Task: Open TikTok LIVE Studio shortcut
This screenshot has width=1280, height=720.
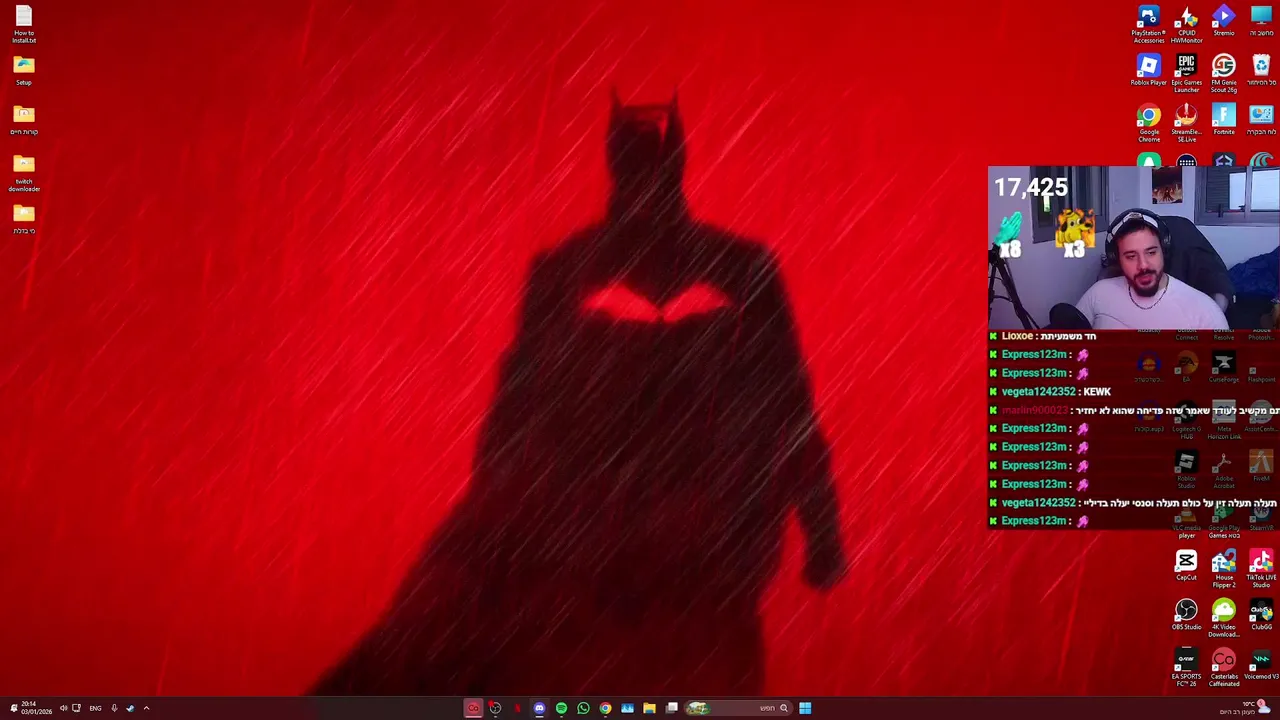Action: tap(1261, 569)
